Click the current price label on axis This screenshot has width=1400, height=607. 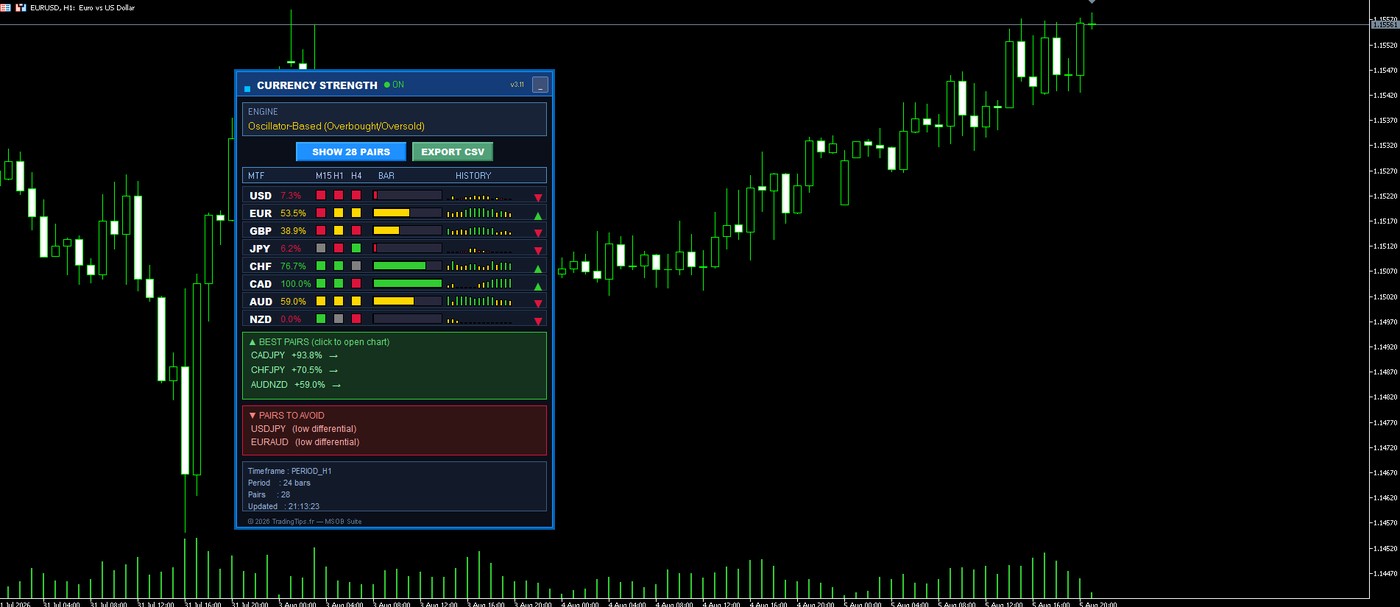click(x=1384, y=25)
